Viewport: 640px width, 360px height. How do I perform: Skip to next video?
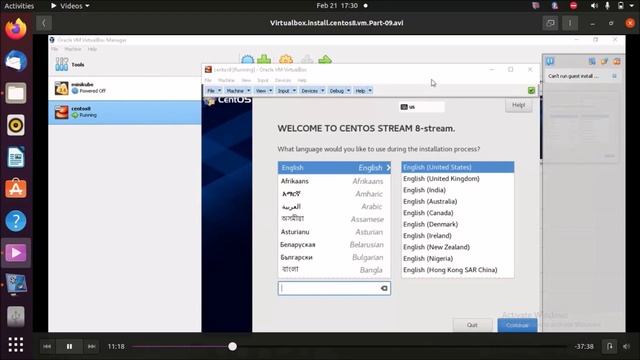(x=91, y=347)
